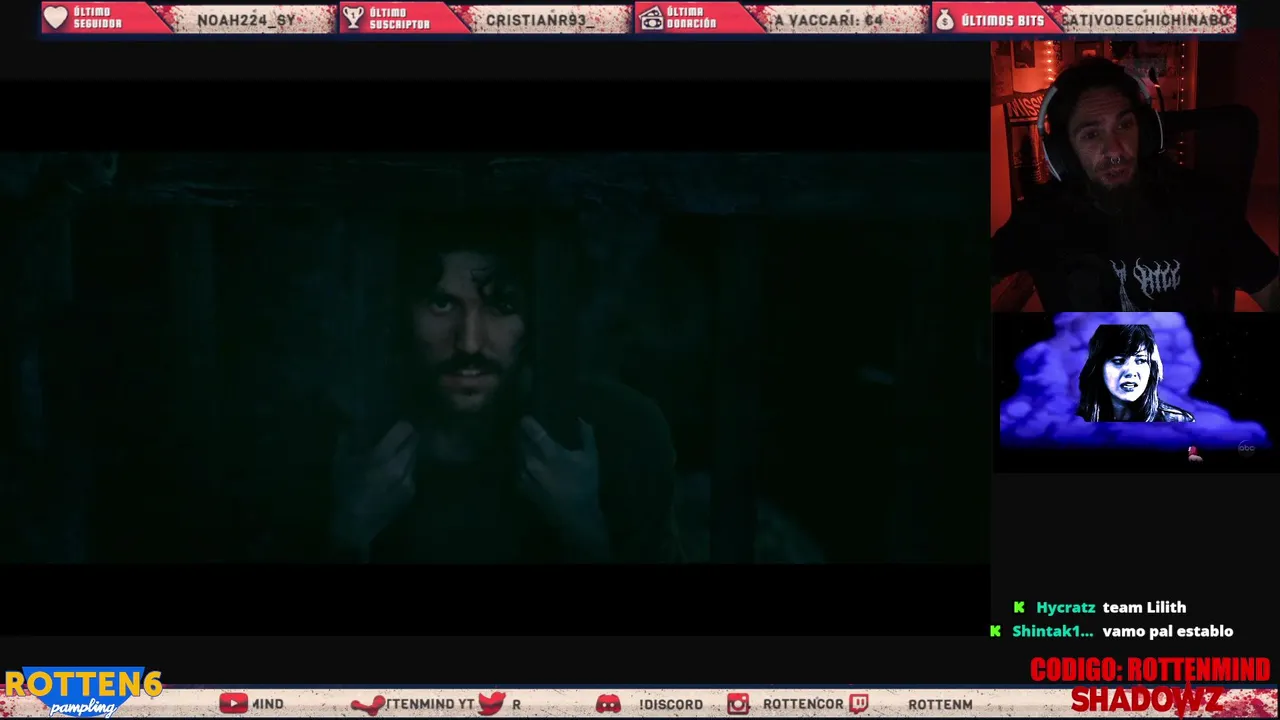Screen dimensions: 1280x720
Task: Click the ROTTENM Twitch handle text
Action: pos(940,704)
